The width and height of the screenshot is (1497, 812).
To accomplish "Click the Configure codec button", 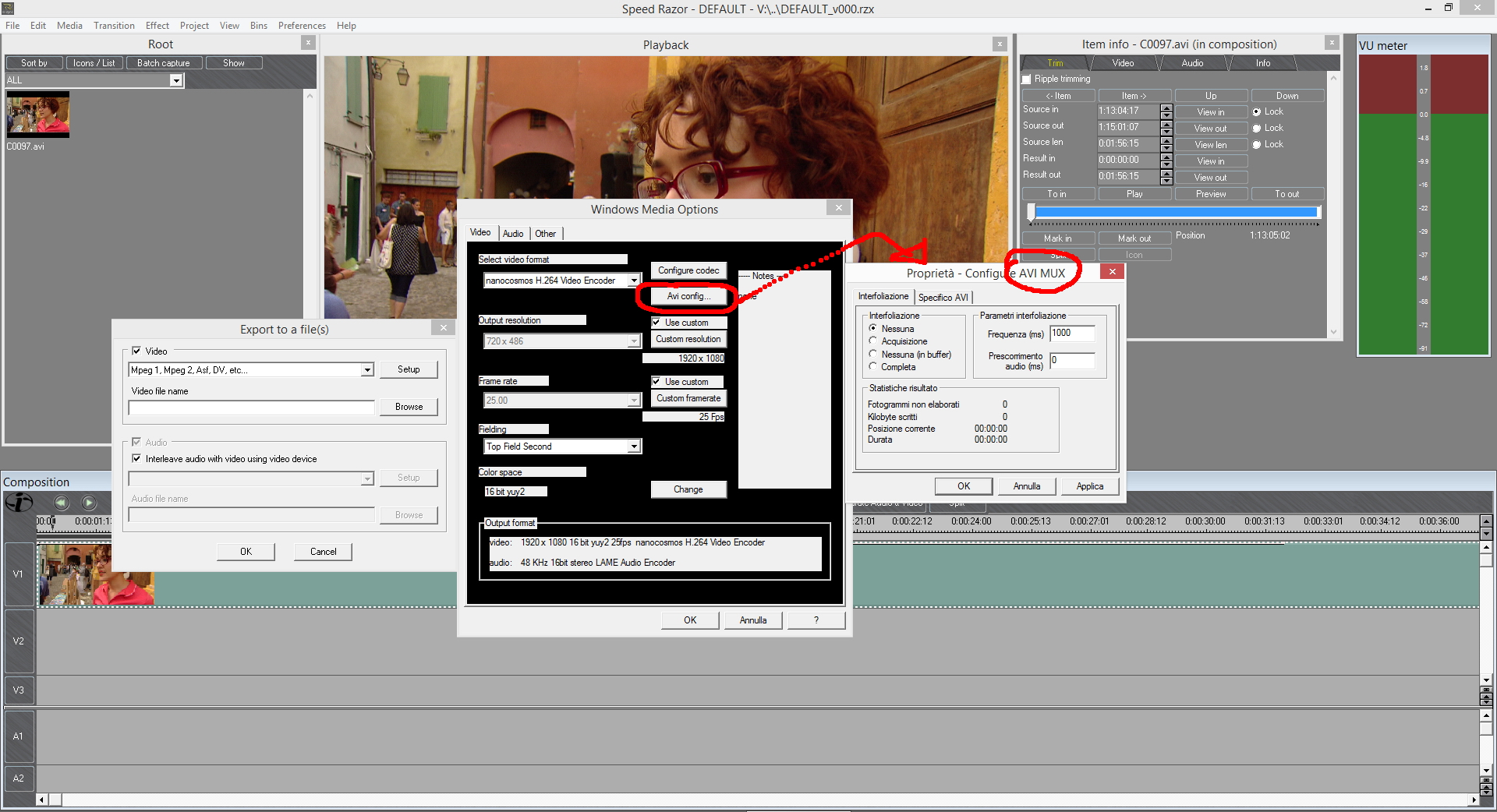I will click(x=688, y=270).
